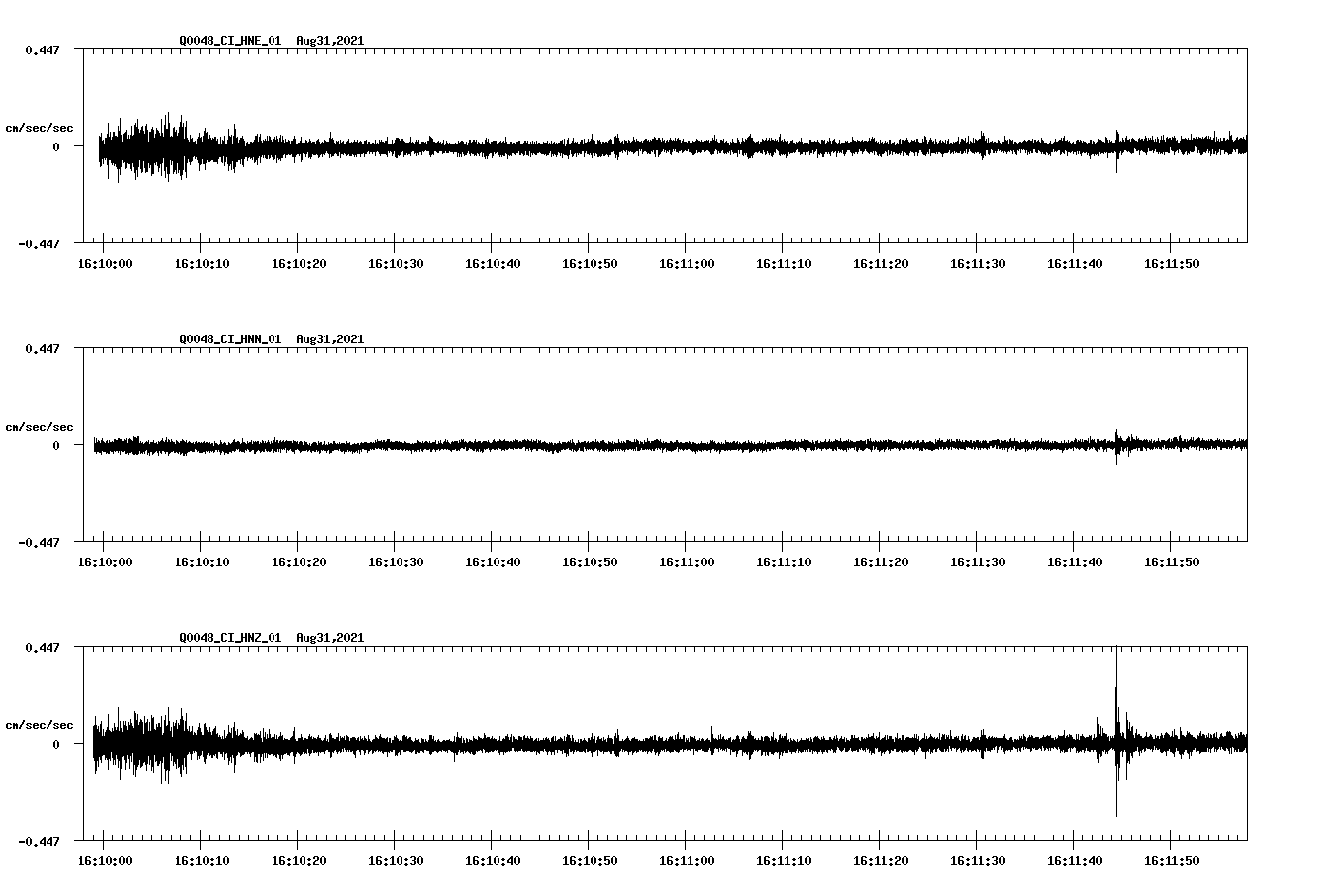Click the 16:10:30 time label under HNE plot
The image size is (1317, 896).
(396, 264)
